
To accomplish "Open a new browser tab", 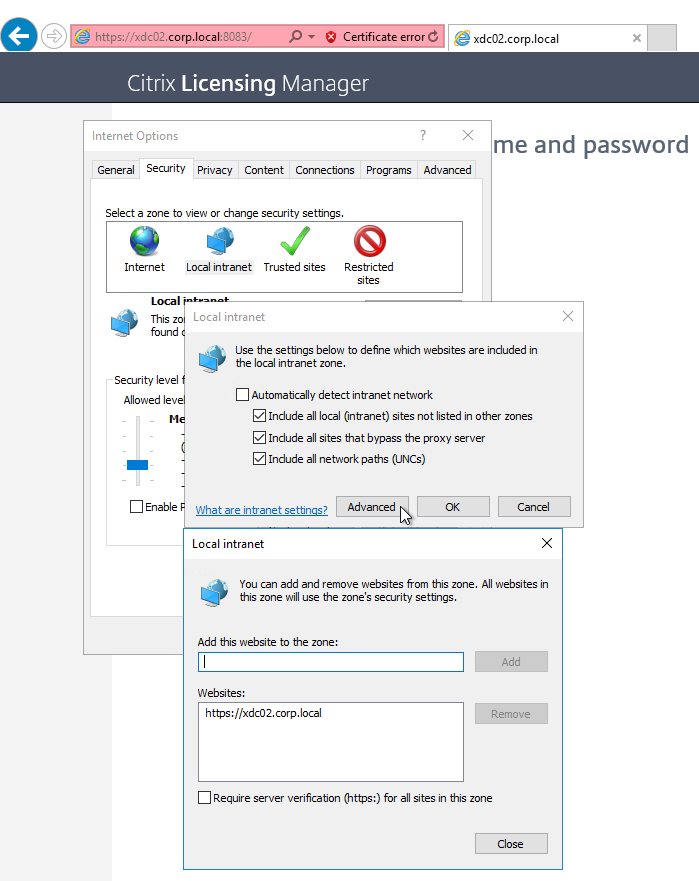I will point(662,38).
